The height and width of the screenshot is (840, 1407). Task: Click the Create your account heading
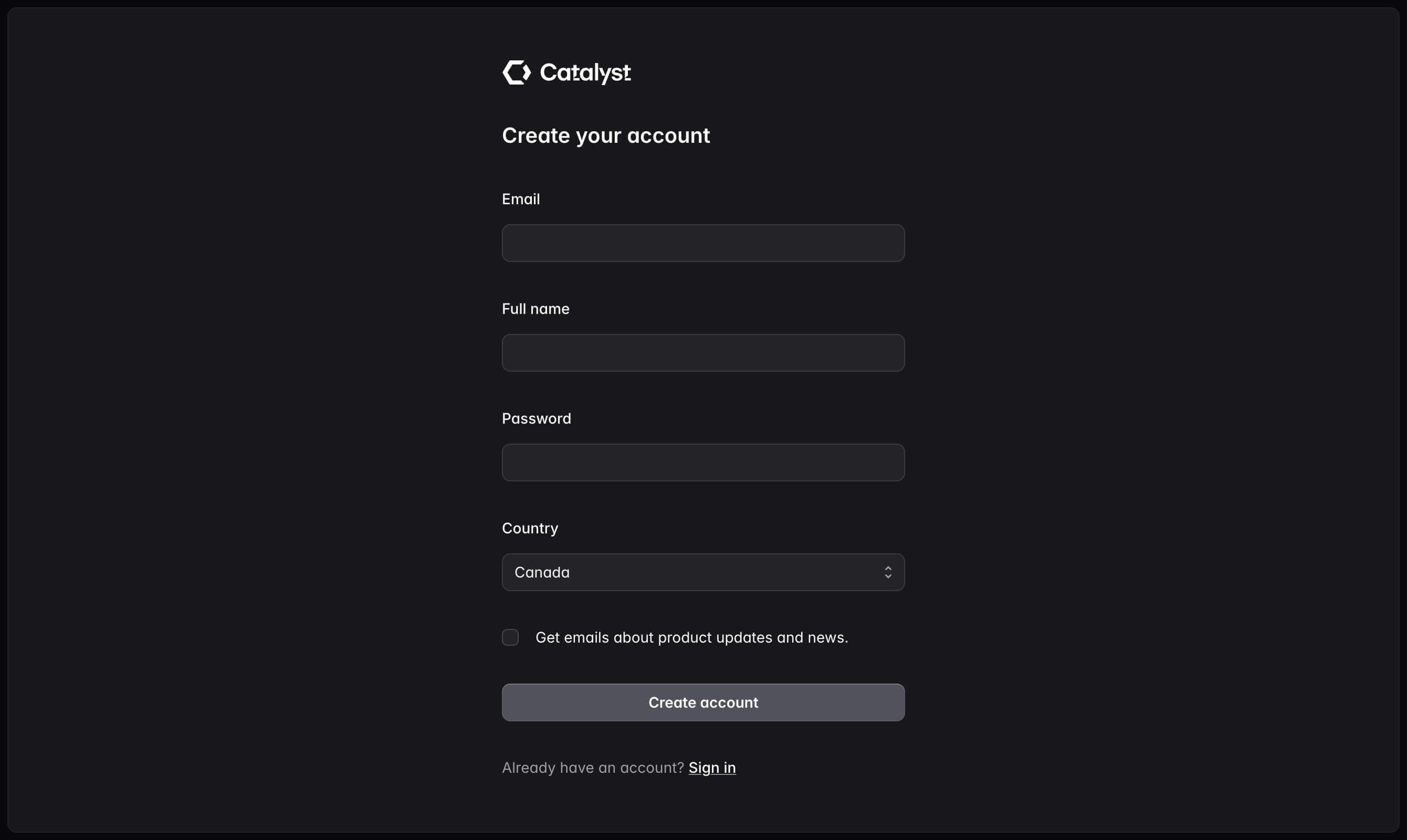coord(605,136)
